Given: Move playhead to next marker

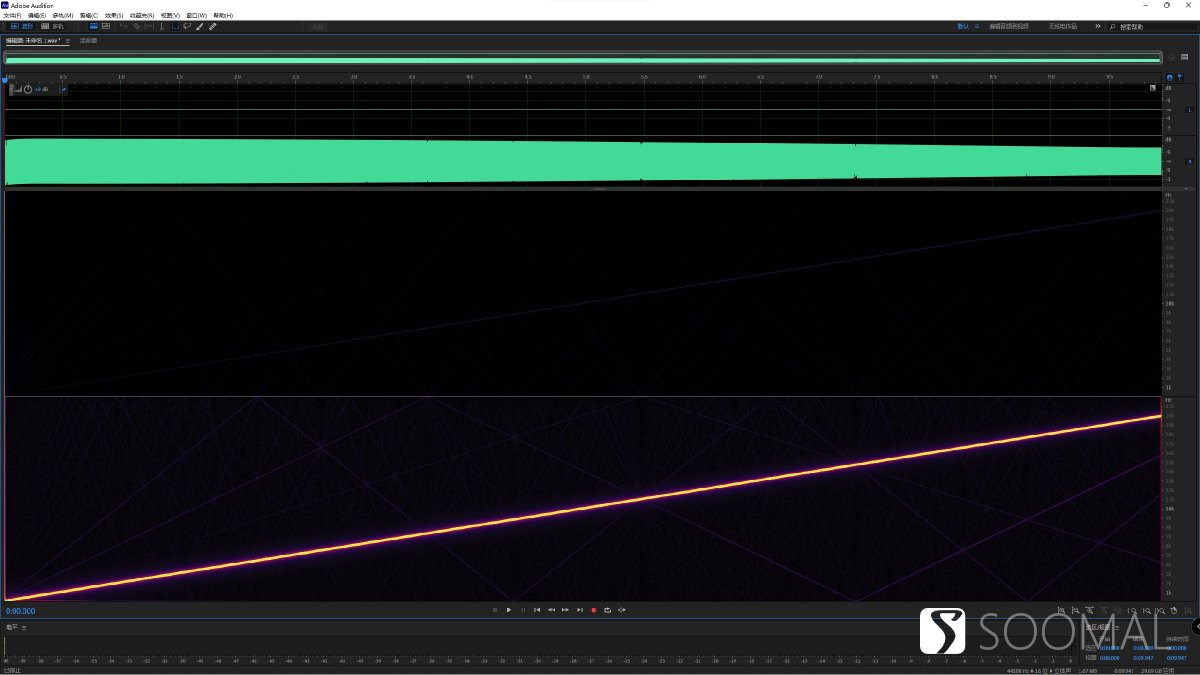Looking at the screenshot, I should [x=580, y=610].
